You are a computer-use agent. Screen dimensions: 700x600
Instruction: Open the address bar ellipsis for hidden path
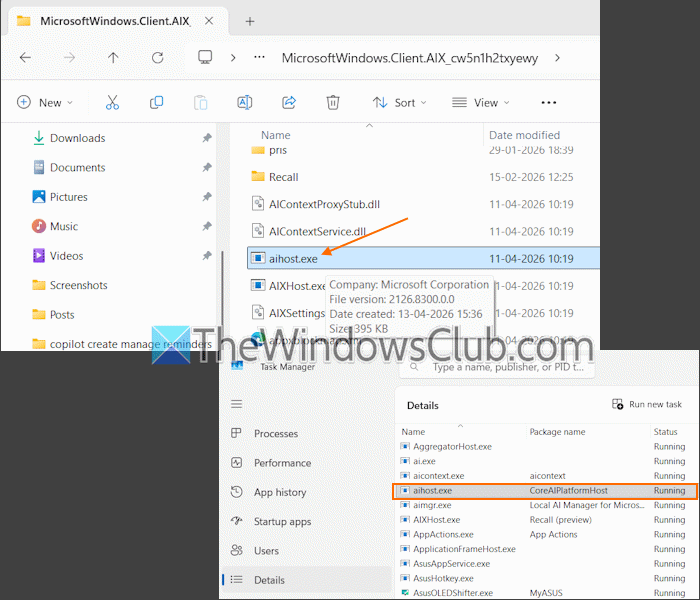click(x=259, y=57)
